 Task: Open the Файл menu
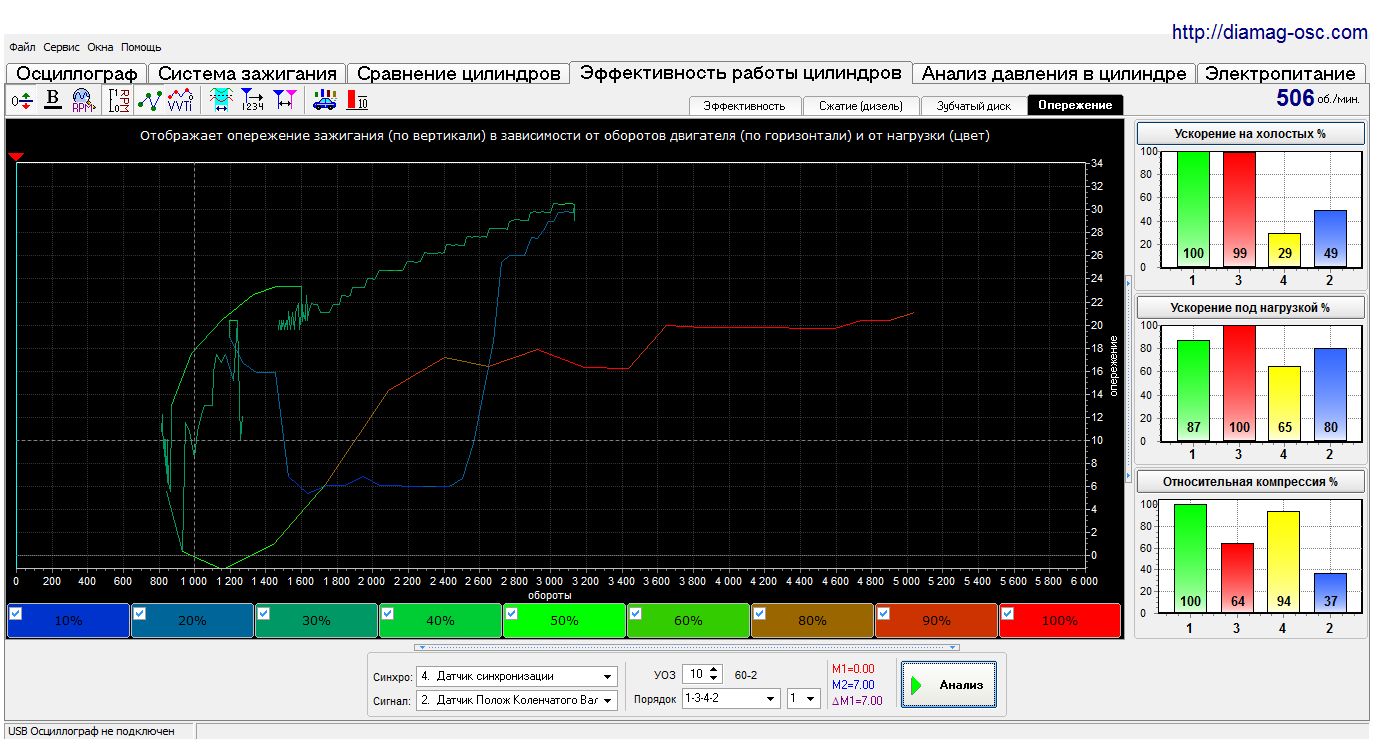[x=22, y=47]
